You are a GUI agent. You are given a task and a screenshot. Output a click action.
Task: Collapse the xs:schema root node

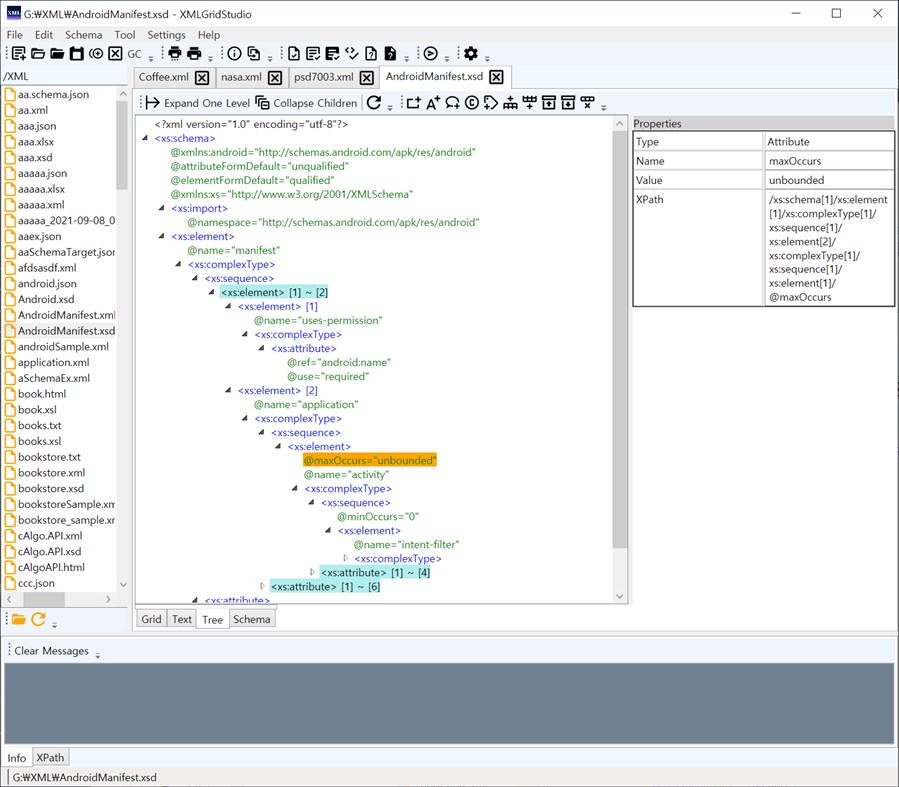point(147,139)
